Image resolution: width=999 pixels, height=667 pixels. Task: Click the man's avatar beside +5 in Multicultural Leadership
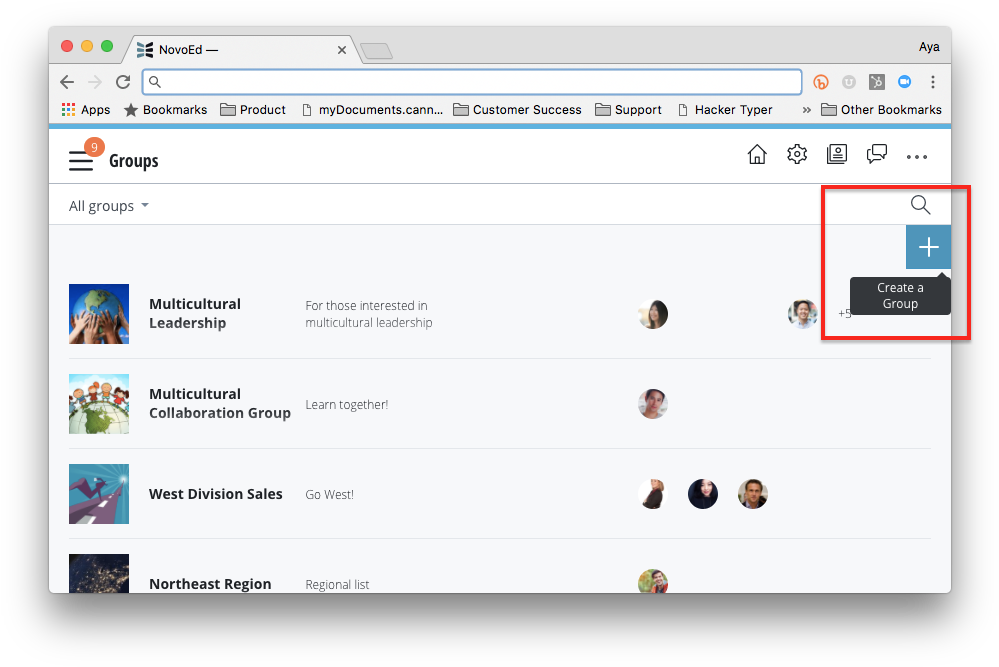click(803, 314)
